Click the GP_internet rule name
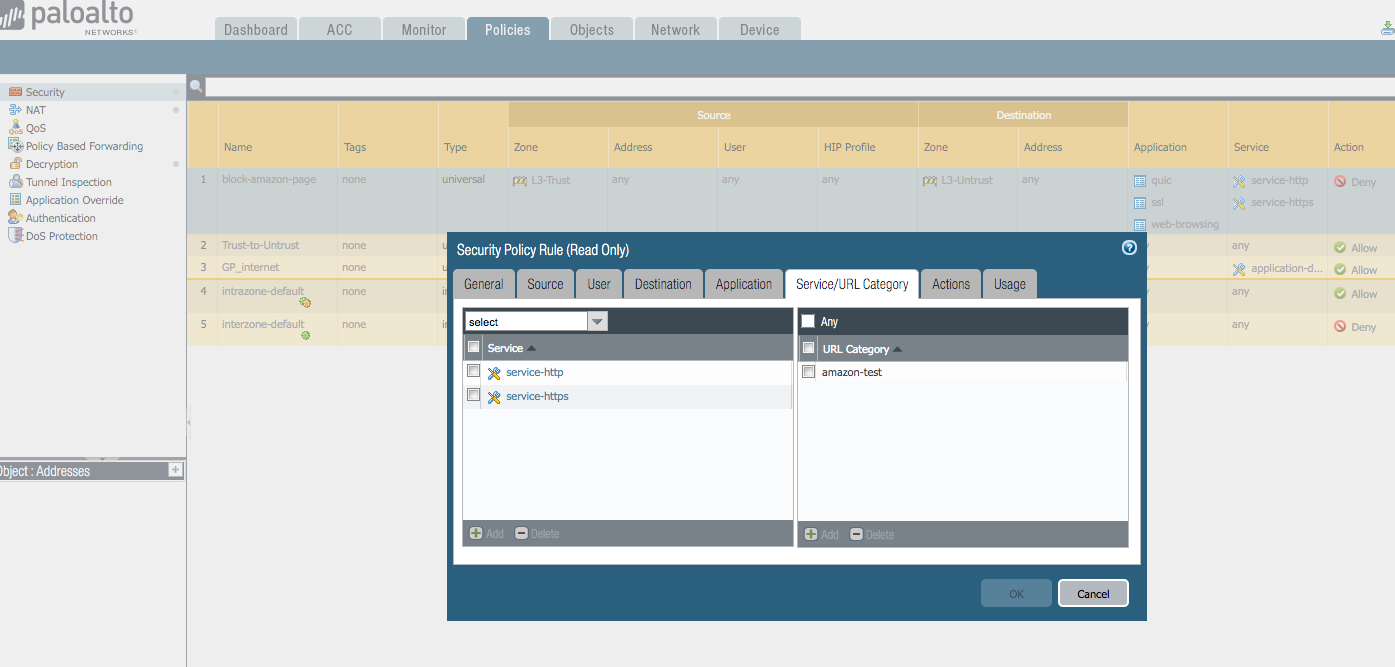 (x=250, y=267)
